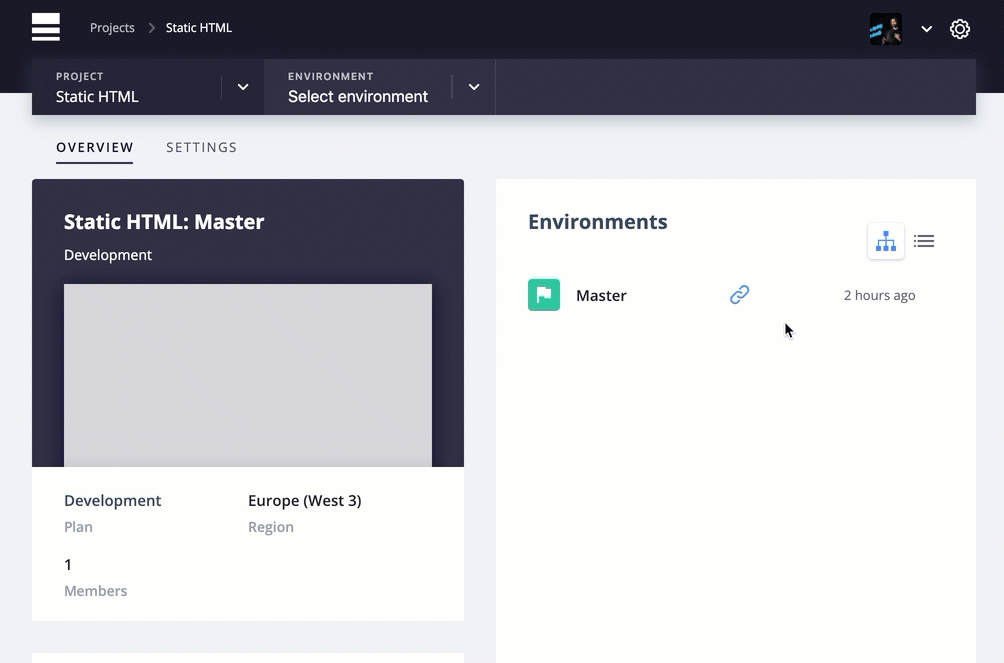
Task: Expand the Environment selector chevron
Action: click(474, 87)
